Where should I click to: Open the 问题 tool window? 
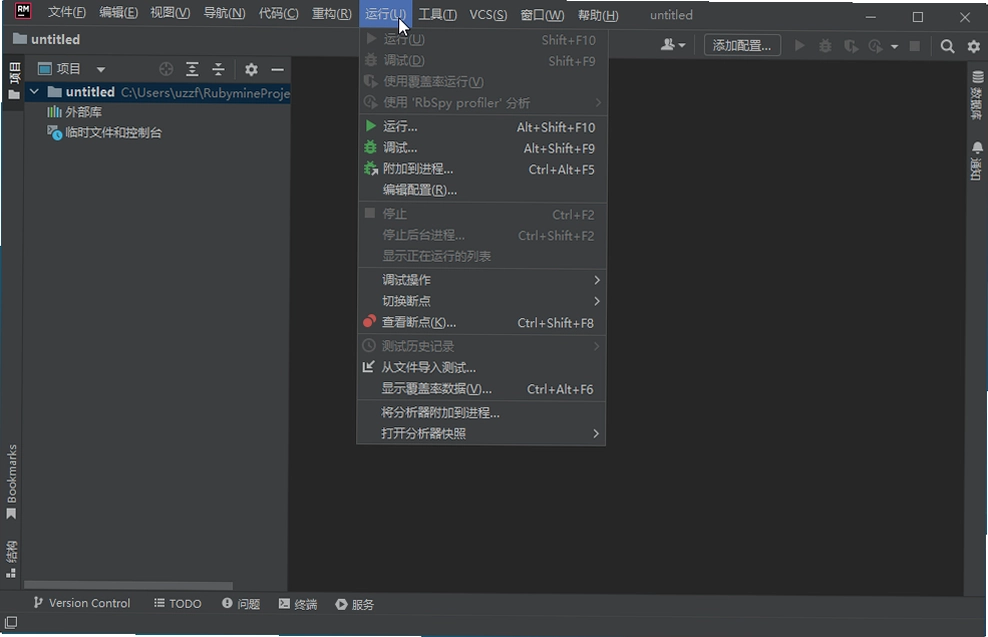point(241,604)
